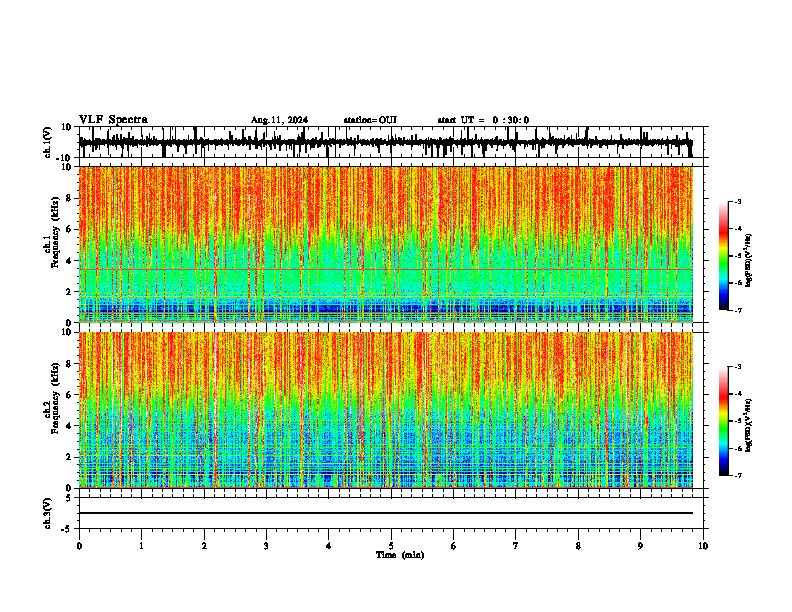Screen dimensions: 792x612
Task: Click the ch.1 voltage waveform trace
Action: tap(386, 142)
